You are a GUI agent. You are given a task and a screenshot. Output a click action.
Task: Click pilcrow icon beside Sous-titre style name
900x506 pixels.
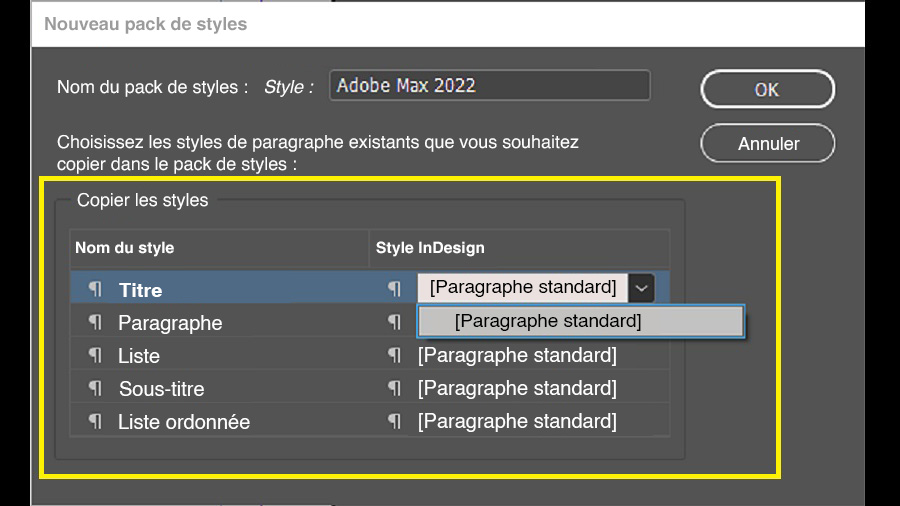95,388
